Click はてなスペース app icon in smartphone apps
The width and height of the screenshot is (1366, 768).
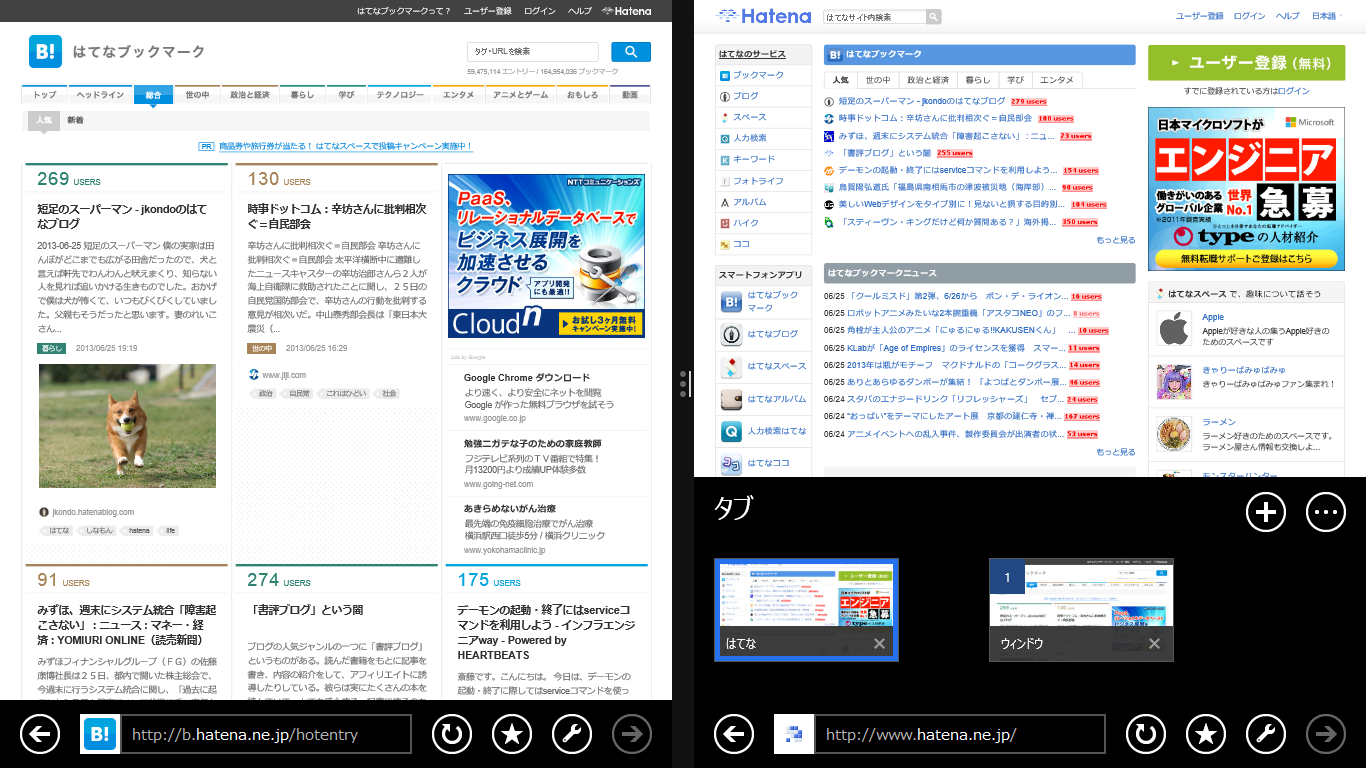731,366
